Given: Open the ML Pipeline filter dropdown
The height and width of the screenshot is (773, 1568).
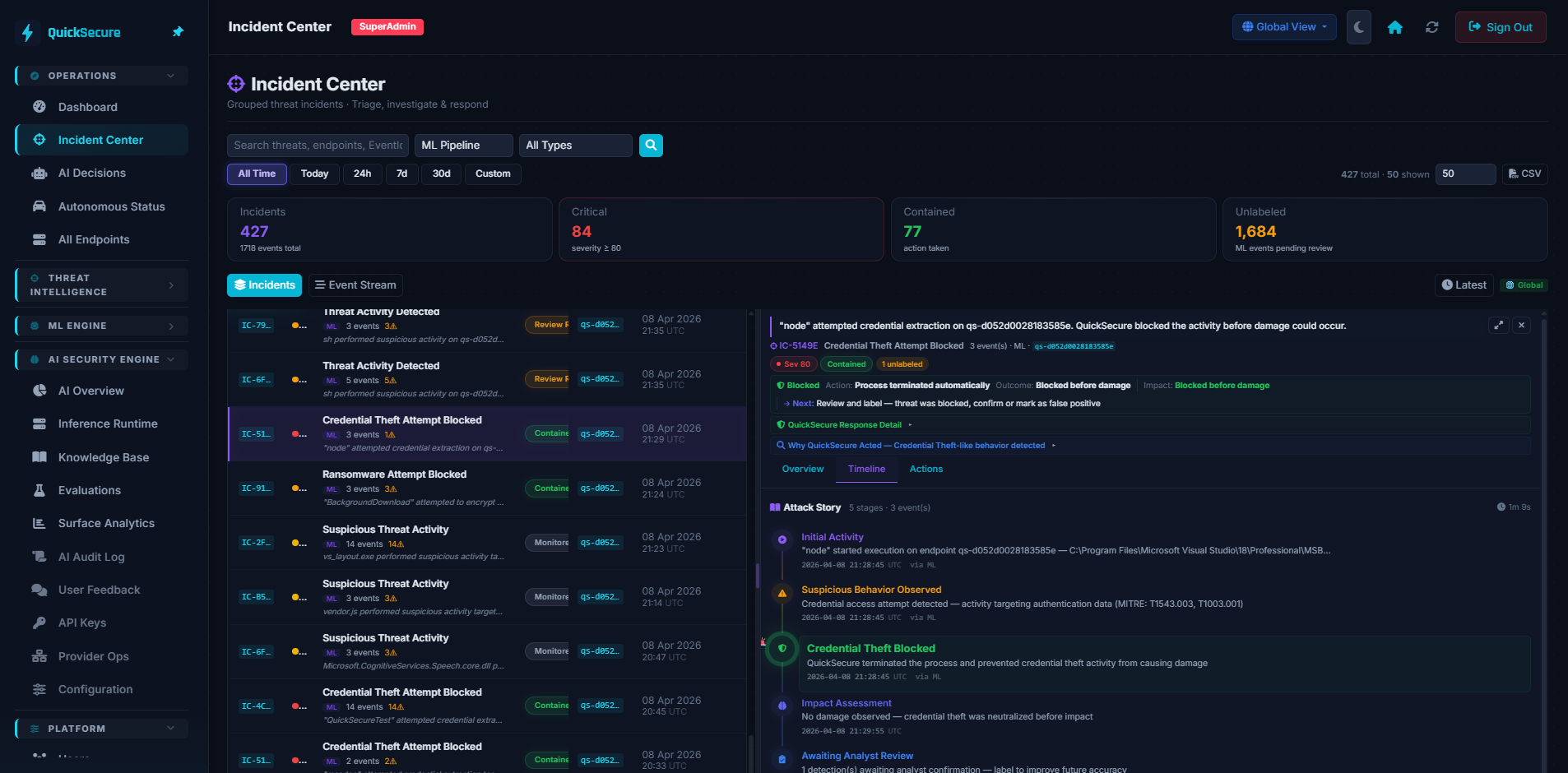Looking at the screenshot, I should pos(463,146).
